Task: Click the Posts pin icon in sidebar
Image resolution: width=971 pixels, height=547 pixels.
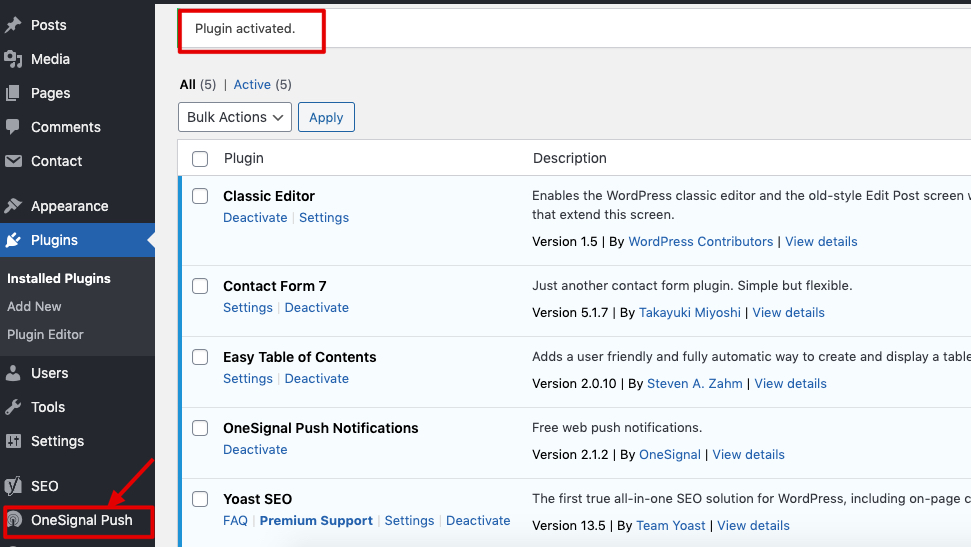Action: [13, 25]
